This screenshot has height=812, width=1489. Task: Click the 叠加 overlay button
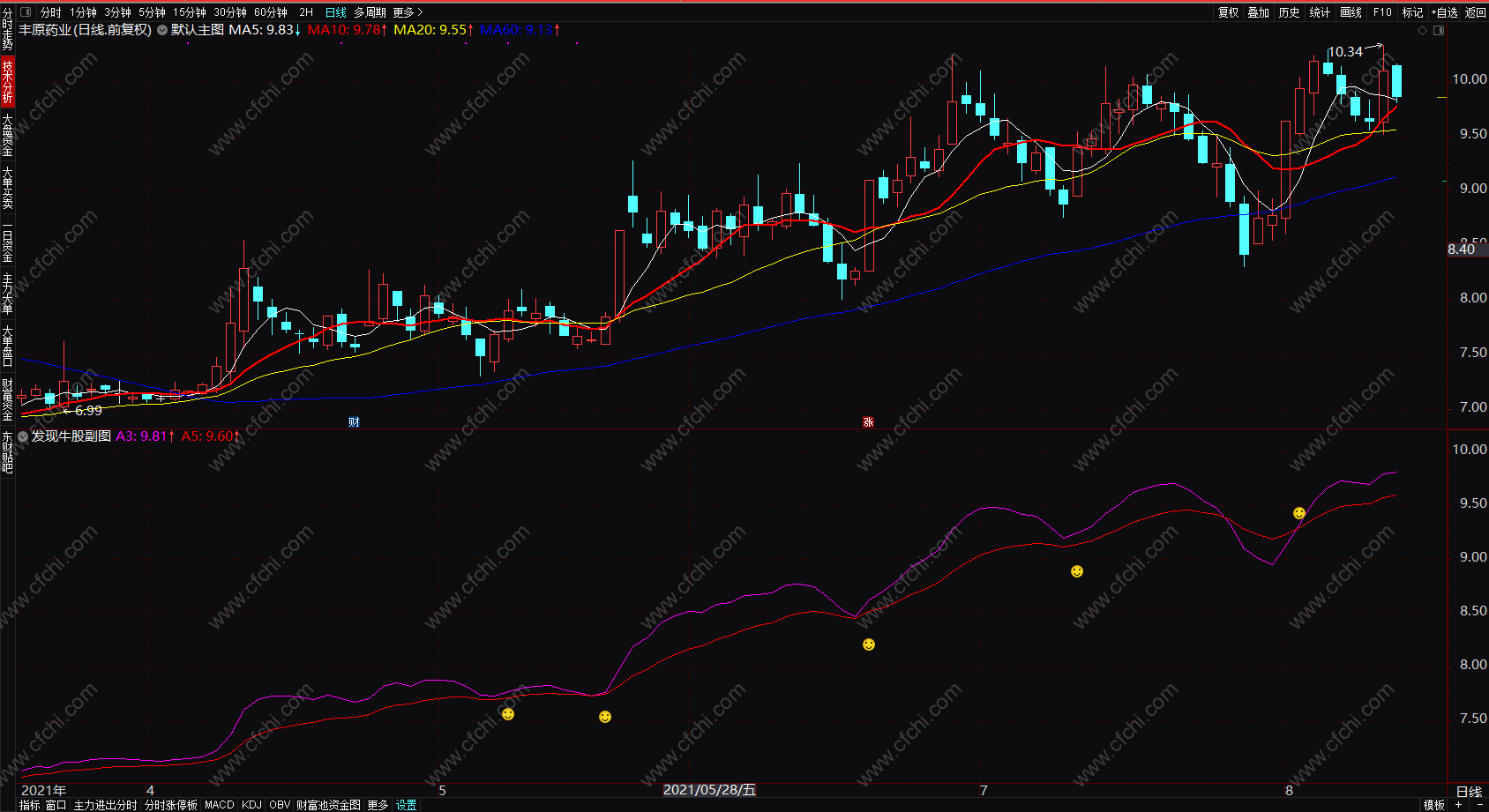point(1259,12)
